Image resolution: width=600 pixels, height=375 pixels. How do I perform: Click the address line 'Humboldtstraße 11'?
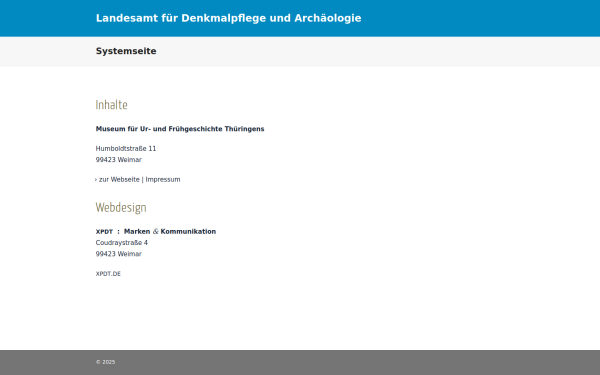[126, 148]
